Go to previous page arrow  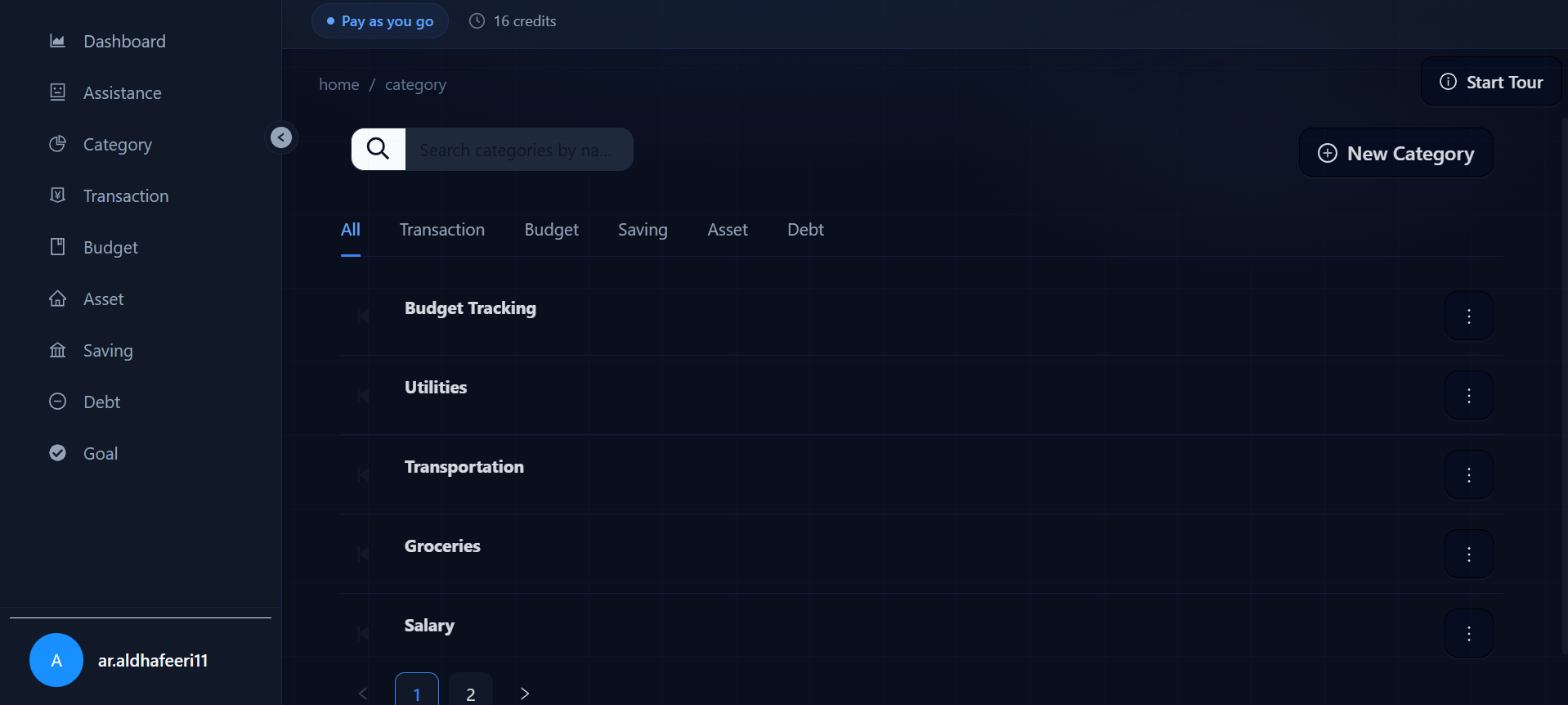coord(363,694)
